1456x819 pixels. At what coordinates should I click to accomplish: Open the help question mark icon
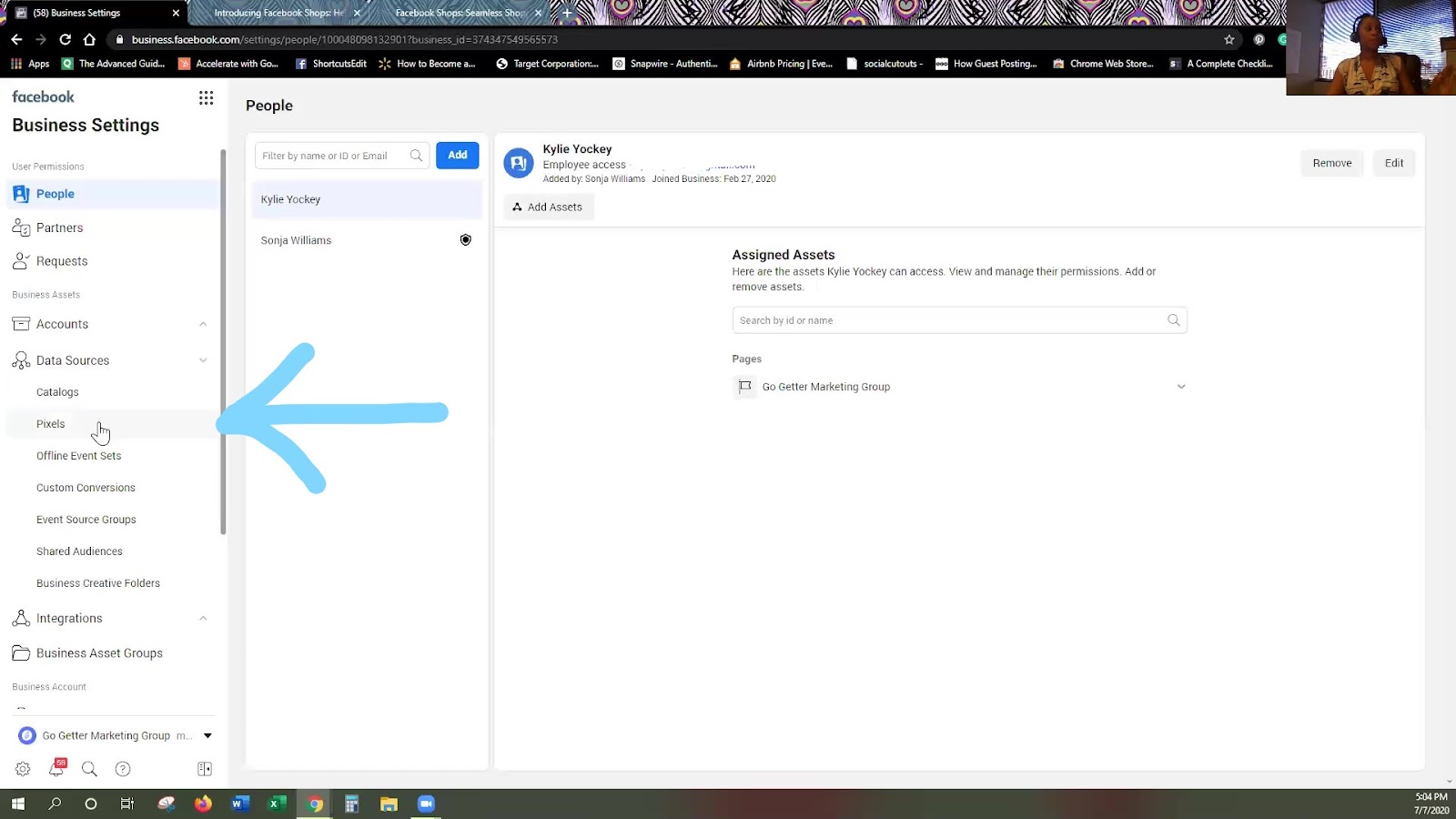point(123,769)
